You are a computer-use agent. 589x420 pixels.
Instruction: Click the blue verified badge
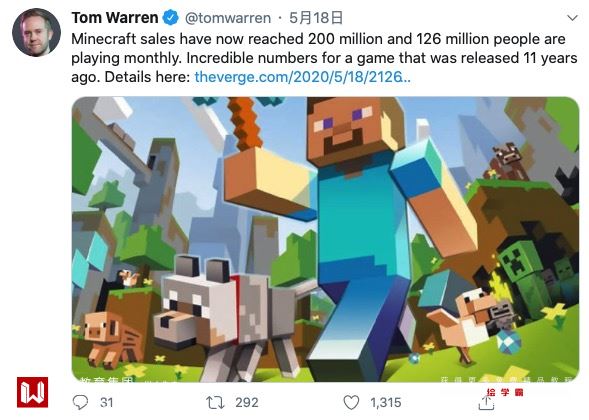point(171,18)
